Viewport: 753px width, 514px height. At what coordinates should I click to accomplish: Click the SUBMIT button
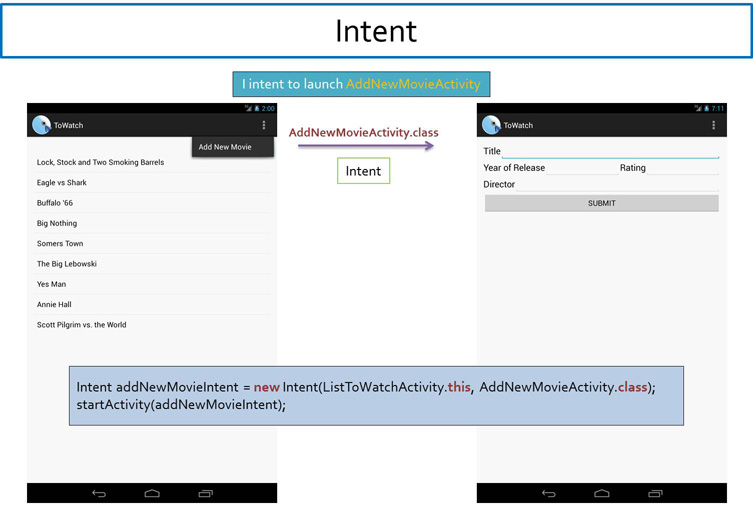pos(601,203)
